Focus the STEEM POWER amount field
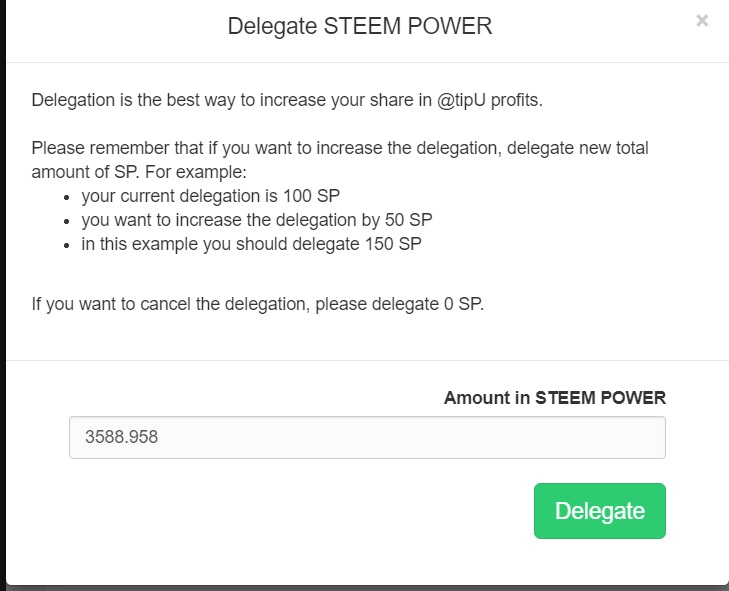Screen dimensions: 729x591 coord(367,438)
